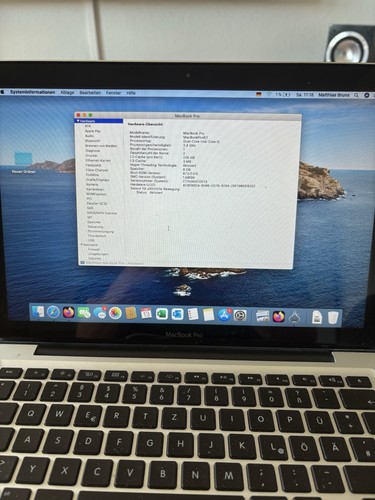Launch Safari from the dock
The image size is (375, 500).
click(53, 313)
